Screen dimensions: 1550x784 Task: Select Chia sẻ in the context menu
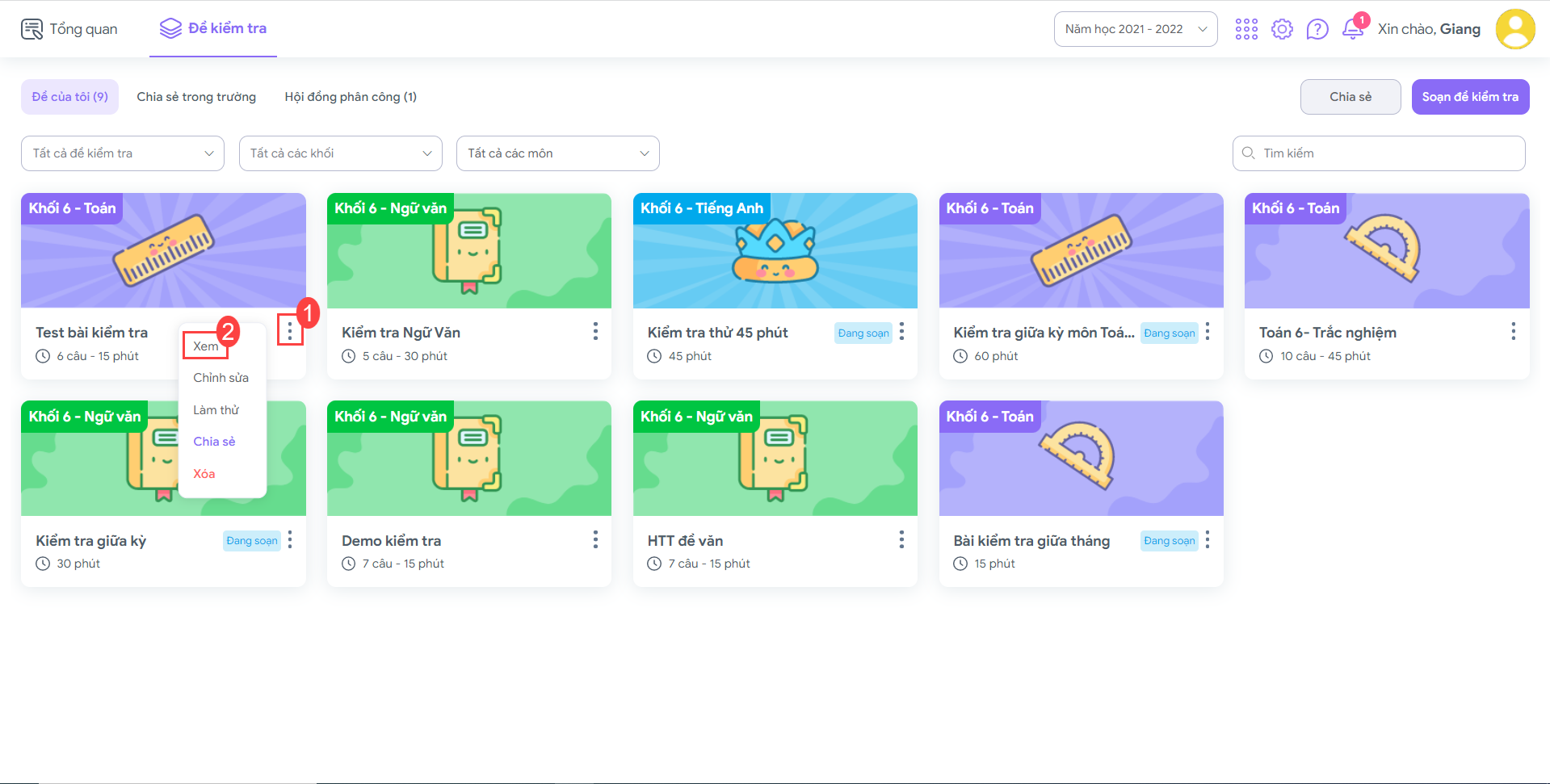pos(215,442)
